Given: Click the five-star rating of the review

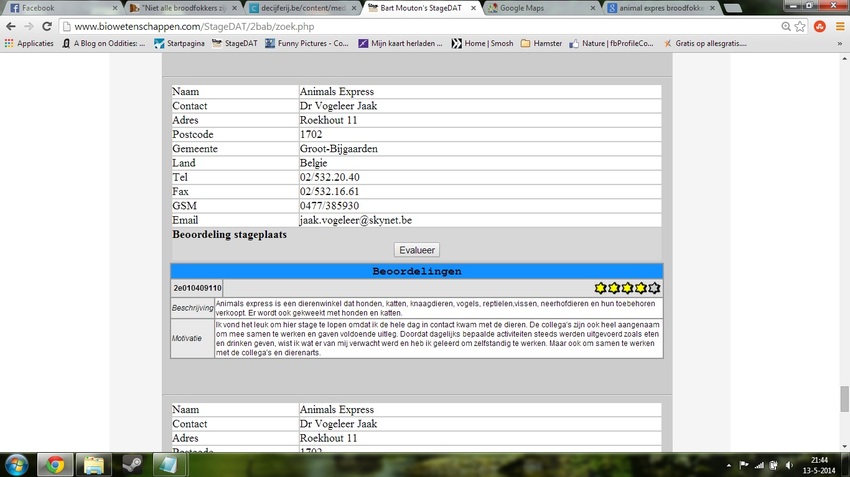Looking at the screenshot, I should tap(627, 288).
